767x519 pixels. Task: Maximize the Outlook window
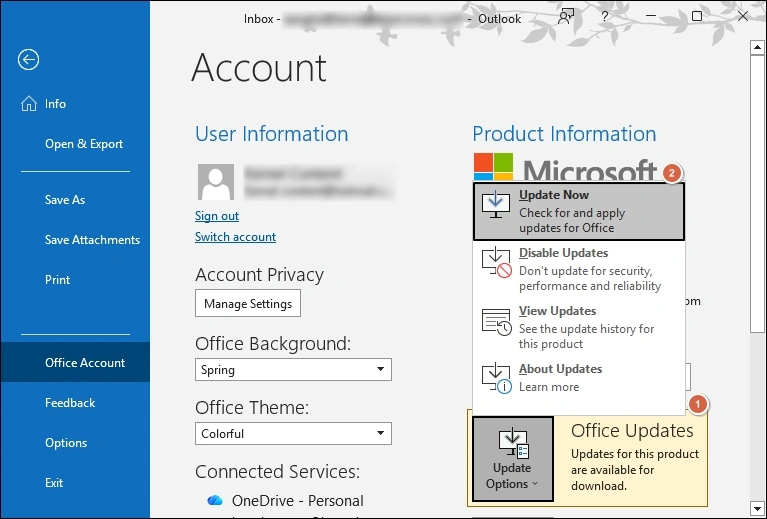point(697,16)
